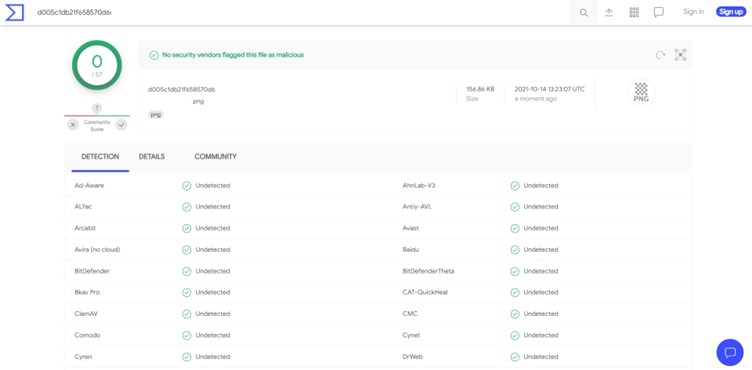752x370 pixels.
Task: Click the Undetected result for Antiy-AVL
Action: coord(540,207)
